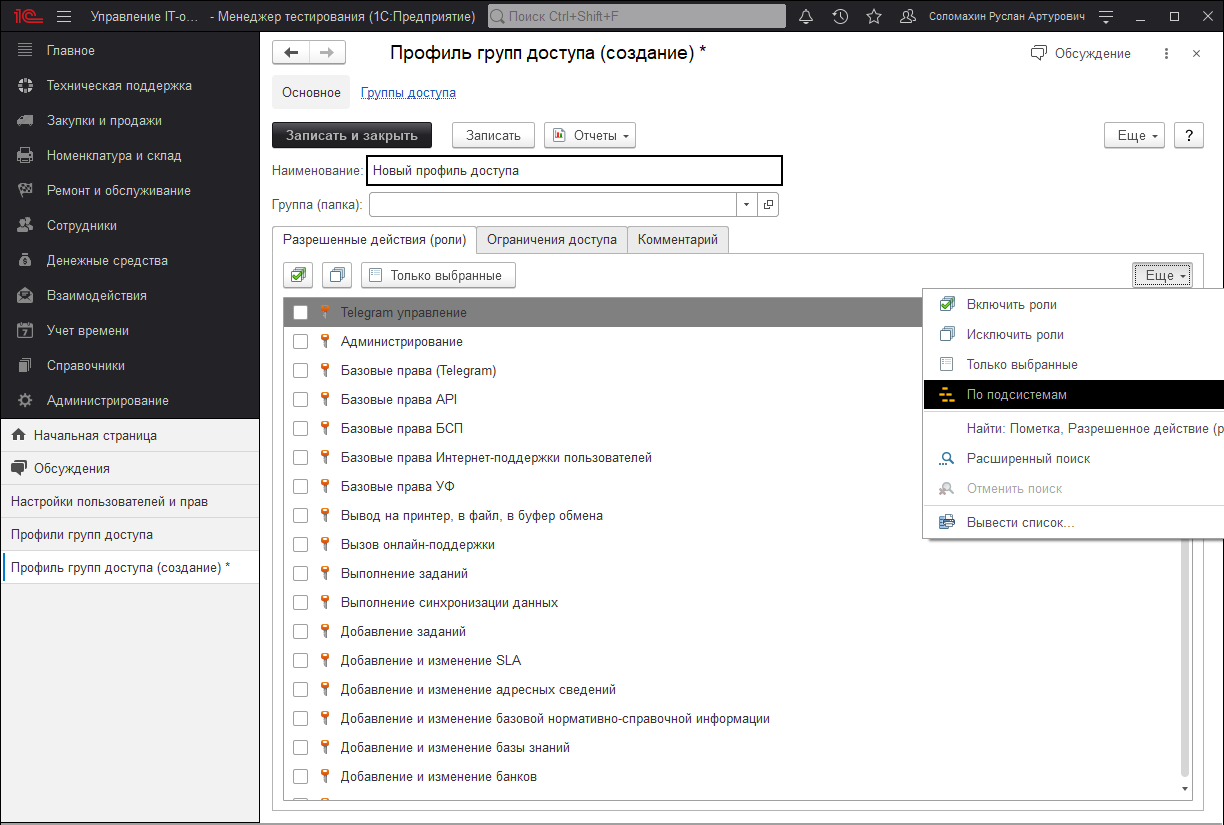This screenshot has width=1224, height=825.
Task: Open the Группа (папка) dropdown arrow
Action: [x=747, y=205]
